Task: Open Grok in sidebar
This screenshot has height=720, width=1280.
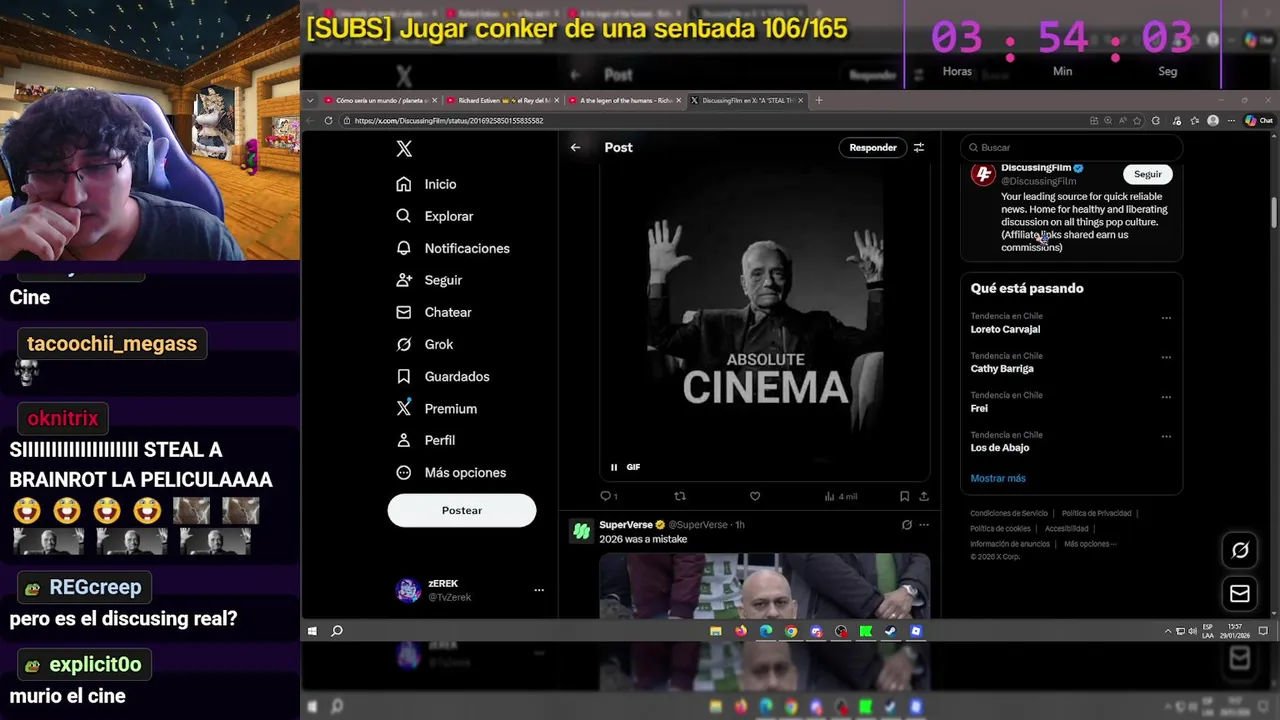Action: [x=424, y=344]
